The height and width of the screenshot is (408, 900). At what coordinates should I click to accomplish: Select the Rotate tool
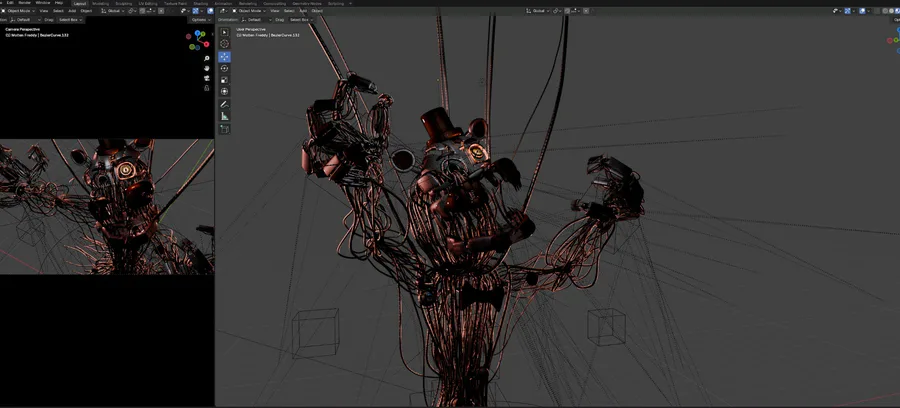[x=224, y=68]
